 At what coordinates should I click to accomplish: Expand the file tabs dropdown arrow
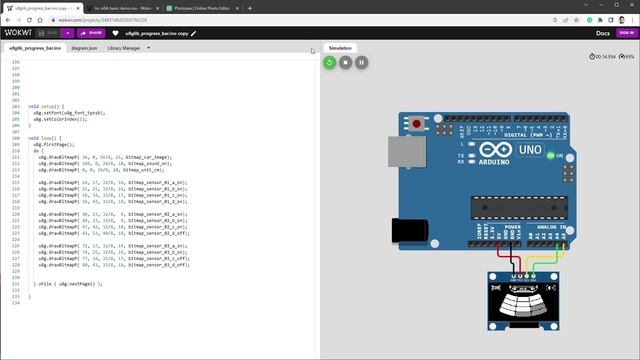tap(149, 48)
